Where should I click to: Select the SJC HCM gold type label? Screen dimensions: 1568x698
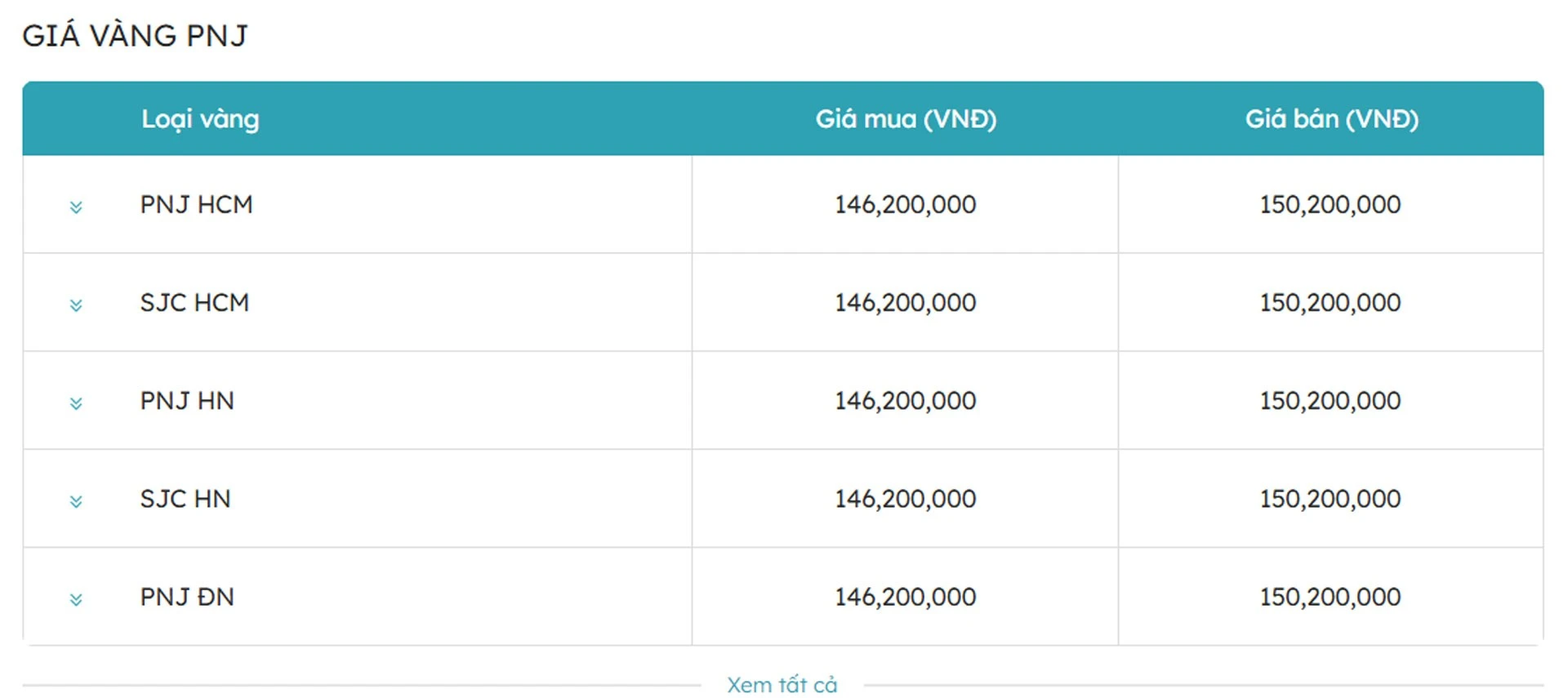click(194, 303)
